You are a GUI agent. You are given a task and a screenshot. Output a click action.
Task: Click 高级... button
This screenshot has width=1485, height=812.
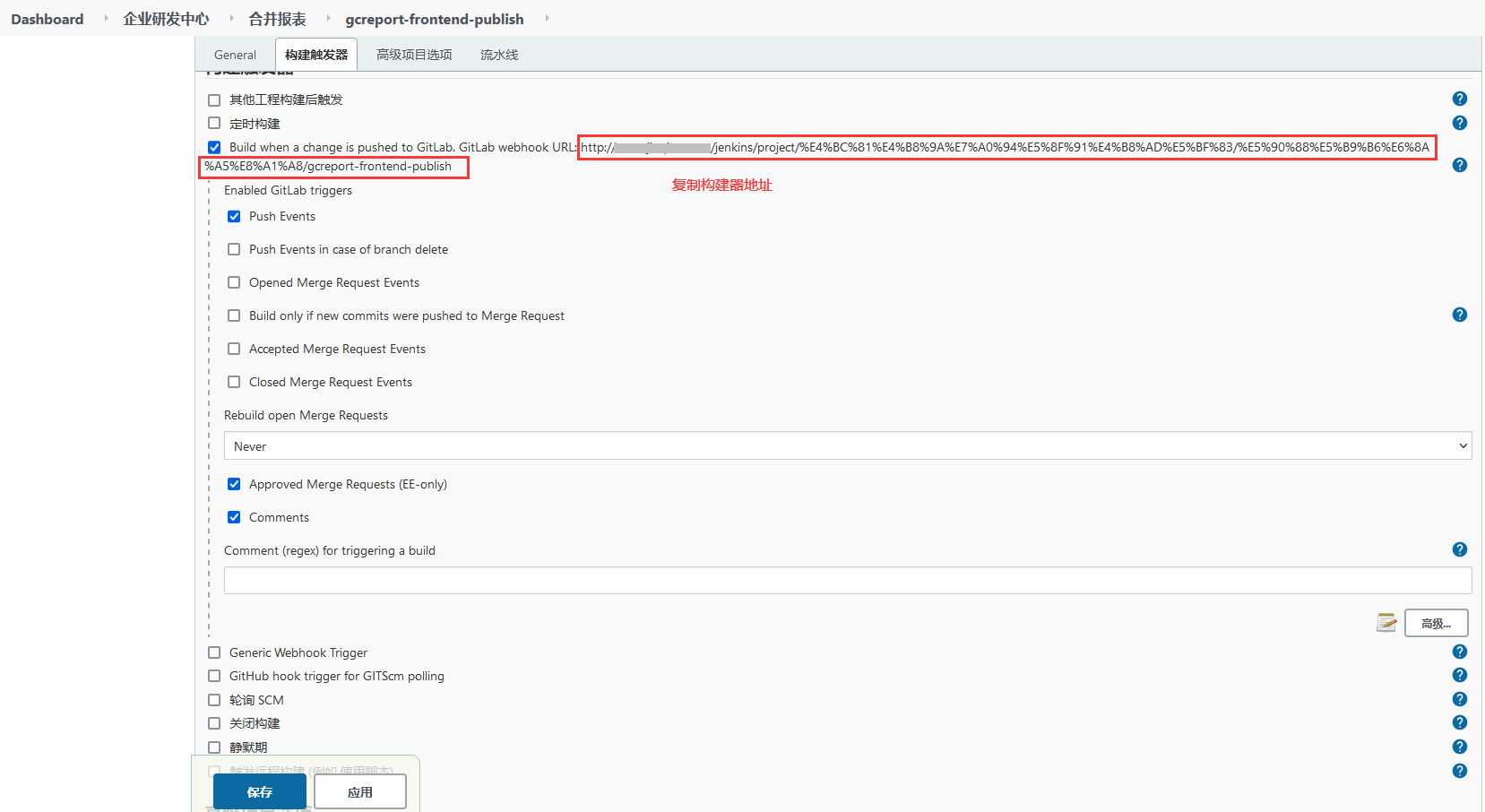point(1436,623)
